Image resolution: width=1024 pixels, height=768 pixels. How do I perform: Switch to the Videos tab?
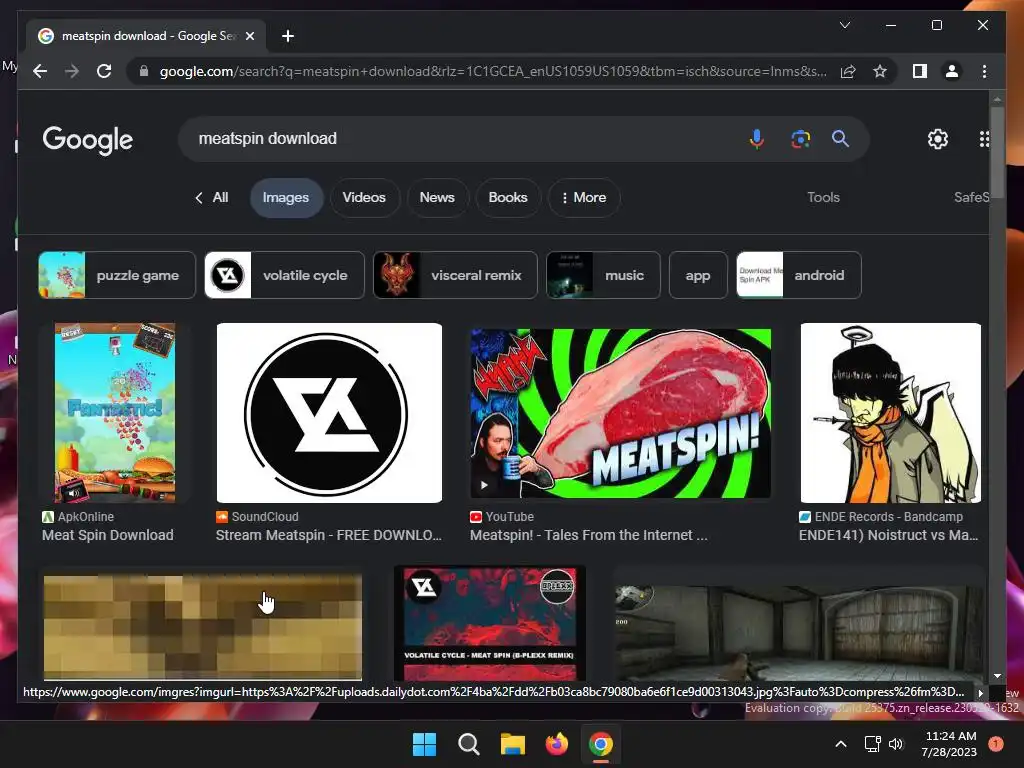[x=364, y=197]
